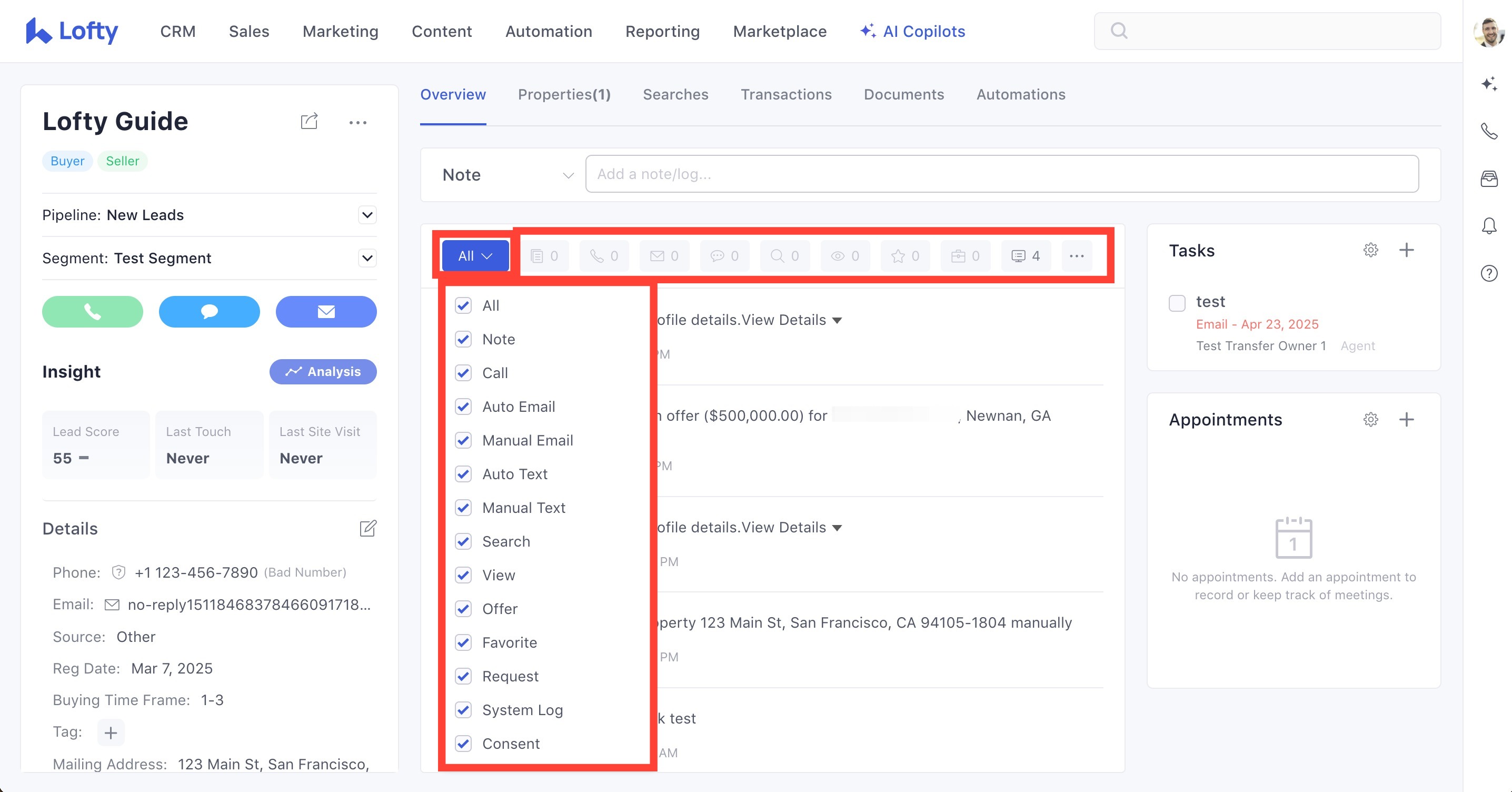Click the envelope email button
Image resolution: width=1512 pixels, height=792 pixels.
[x=326, y=311]
